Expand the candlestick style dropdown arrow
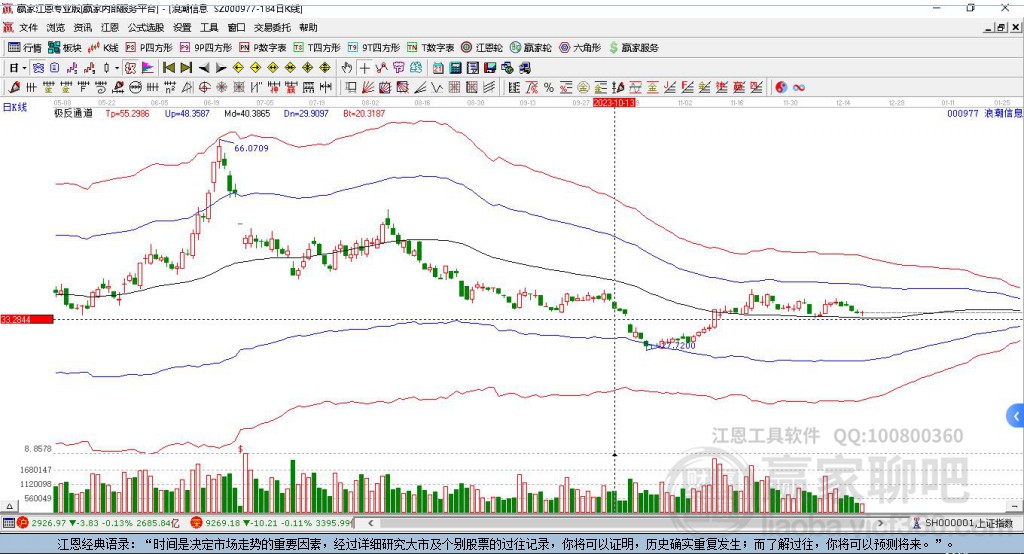 click(117, 68)
